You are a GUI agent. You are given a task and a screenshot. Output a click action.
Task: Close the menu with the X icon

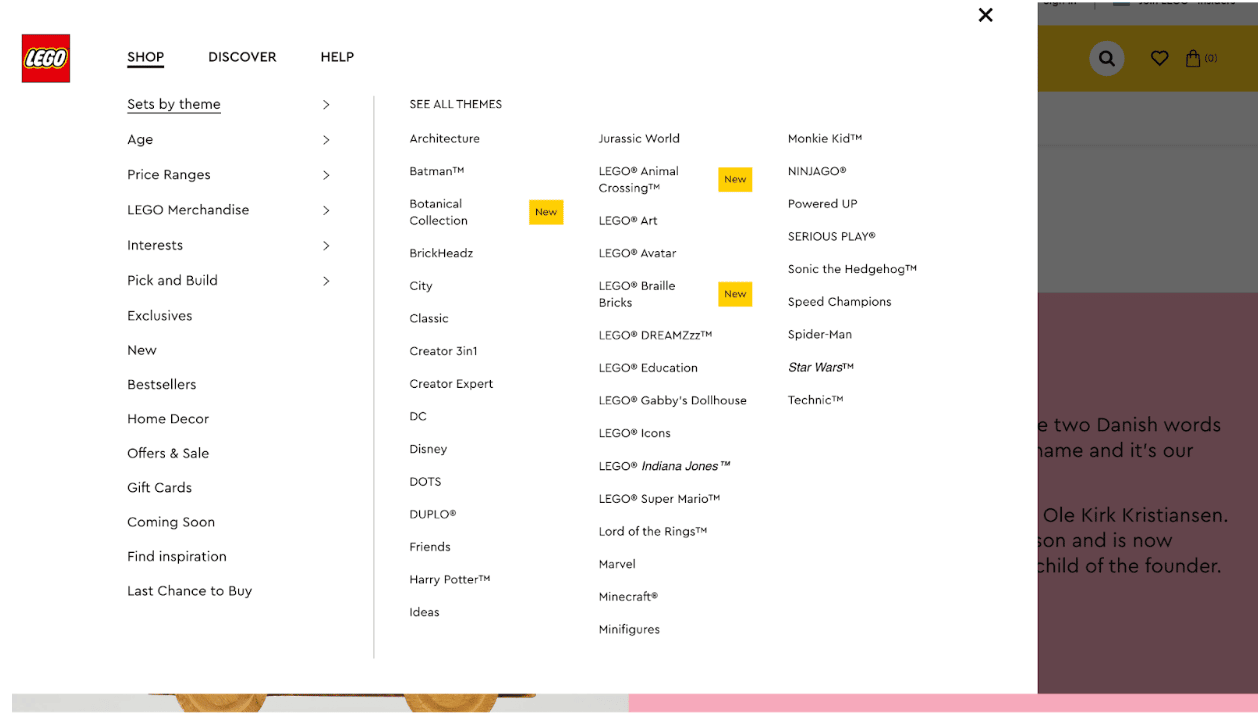point(985,15)
